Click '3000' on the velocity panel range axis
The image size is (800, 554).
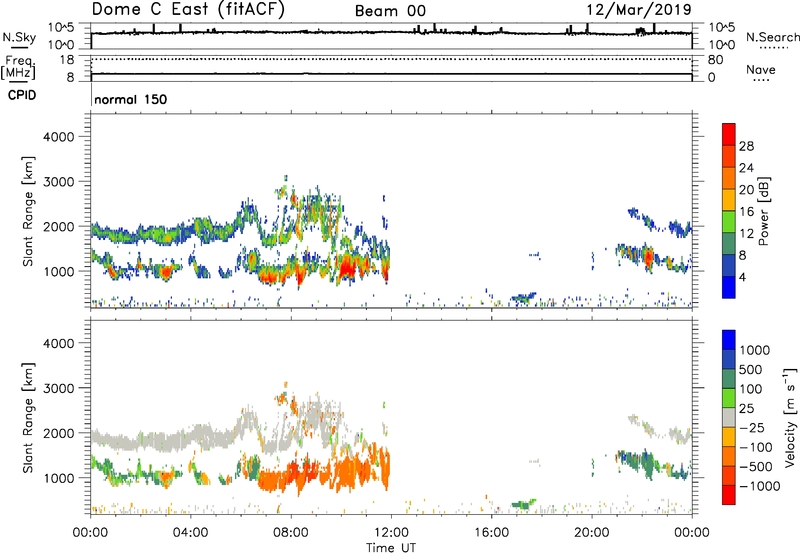pos(58,388)
